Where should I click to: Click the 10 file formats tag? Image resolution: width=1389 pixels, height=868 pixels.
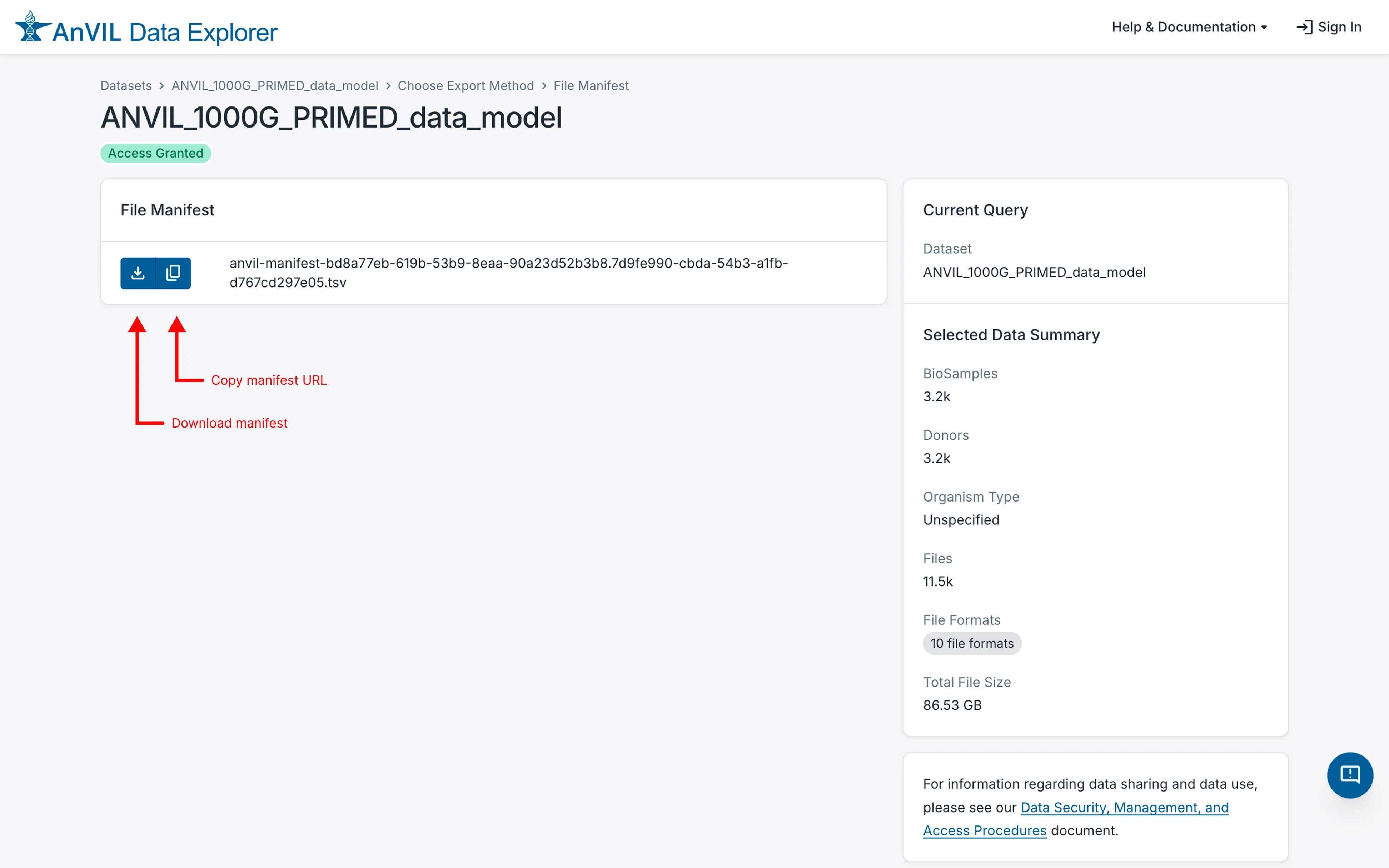click(x=972, y=643)
